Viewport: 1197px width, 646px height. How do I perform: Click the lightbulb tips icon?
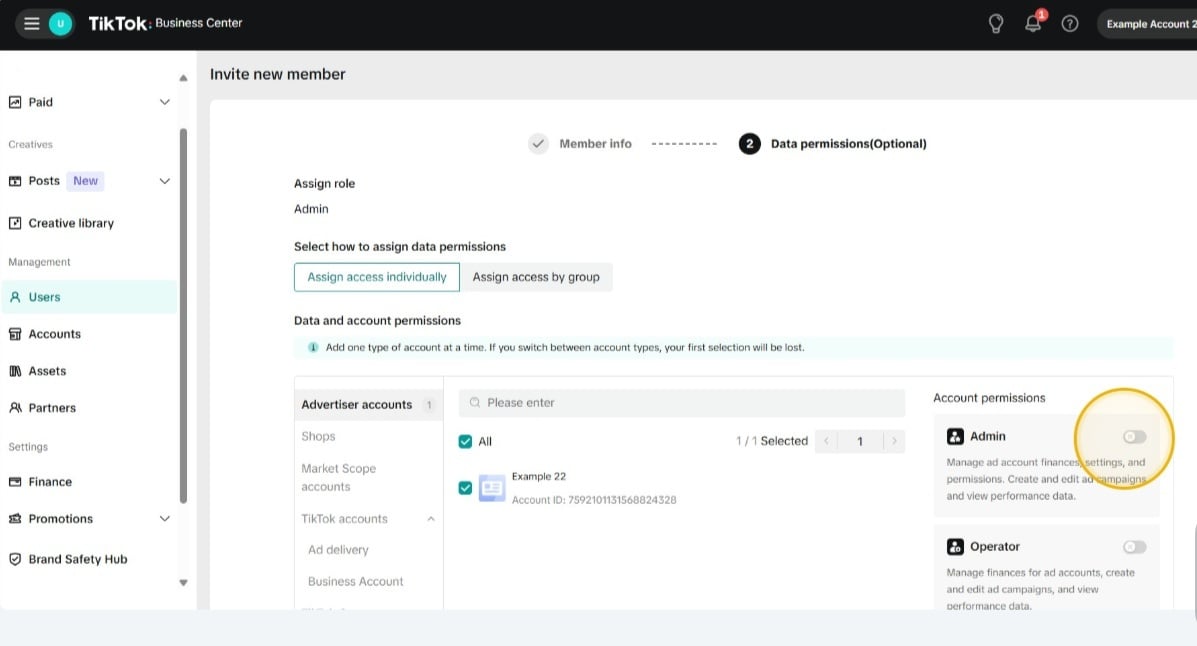995,24
